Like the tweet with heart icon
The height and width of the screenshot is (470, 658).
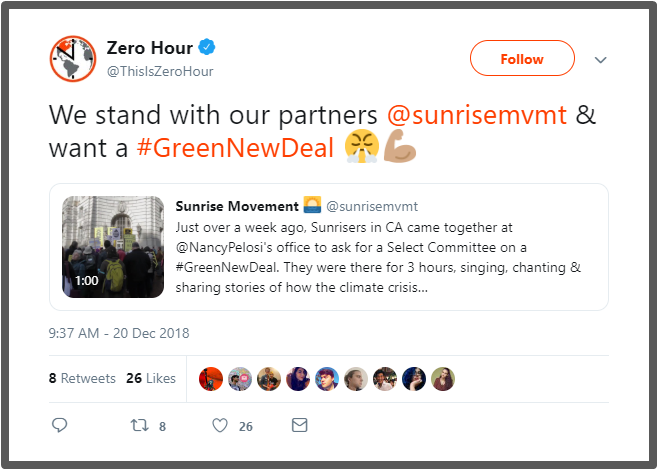click(x=221, y=425)
